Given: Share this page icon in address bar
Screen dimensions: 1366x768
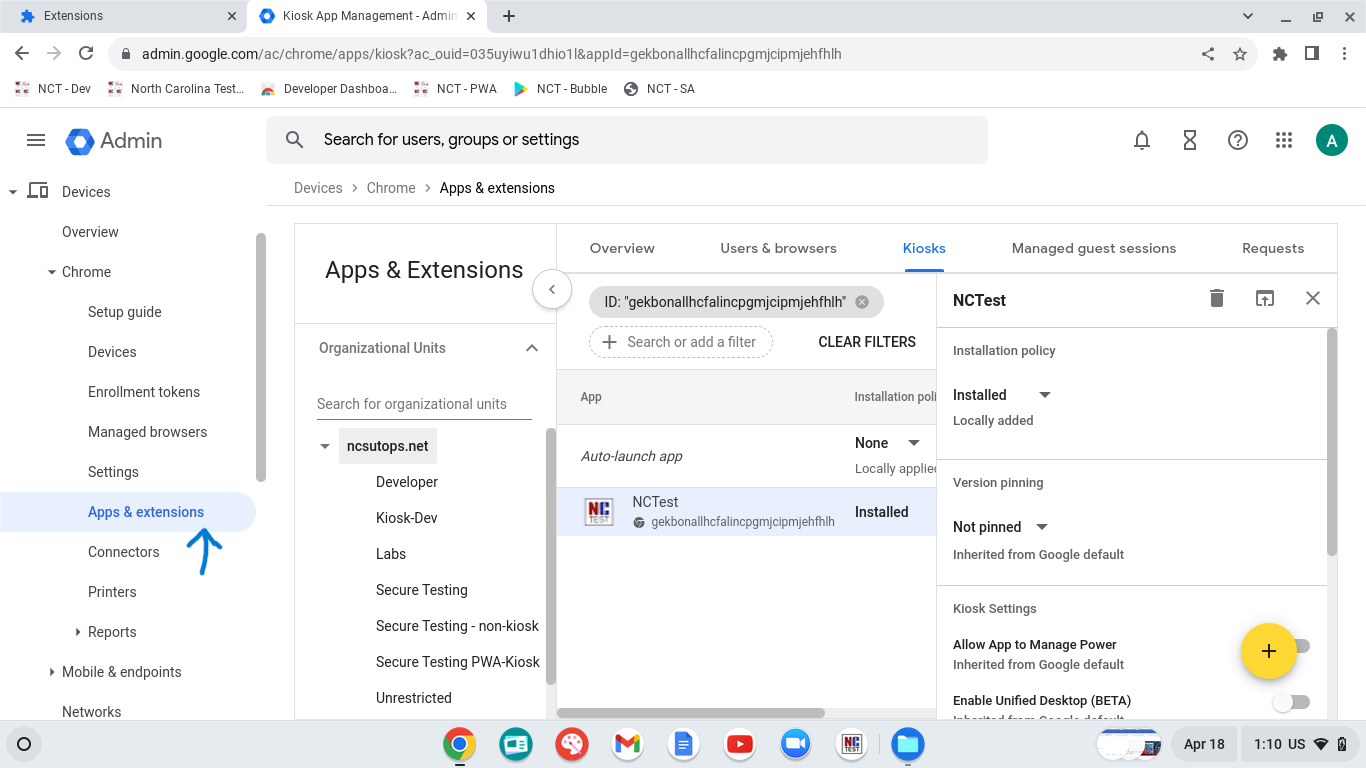Looking at the screenshot, I should tap(1208, 54).
